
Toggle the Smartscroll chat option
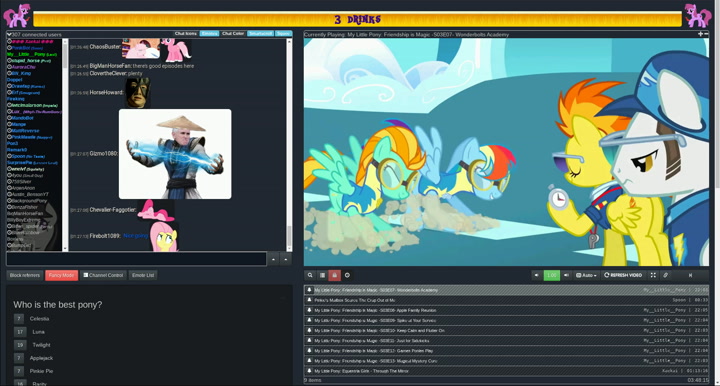click(x=260, y=34)
